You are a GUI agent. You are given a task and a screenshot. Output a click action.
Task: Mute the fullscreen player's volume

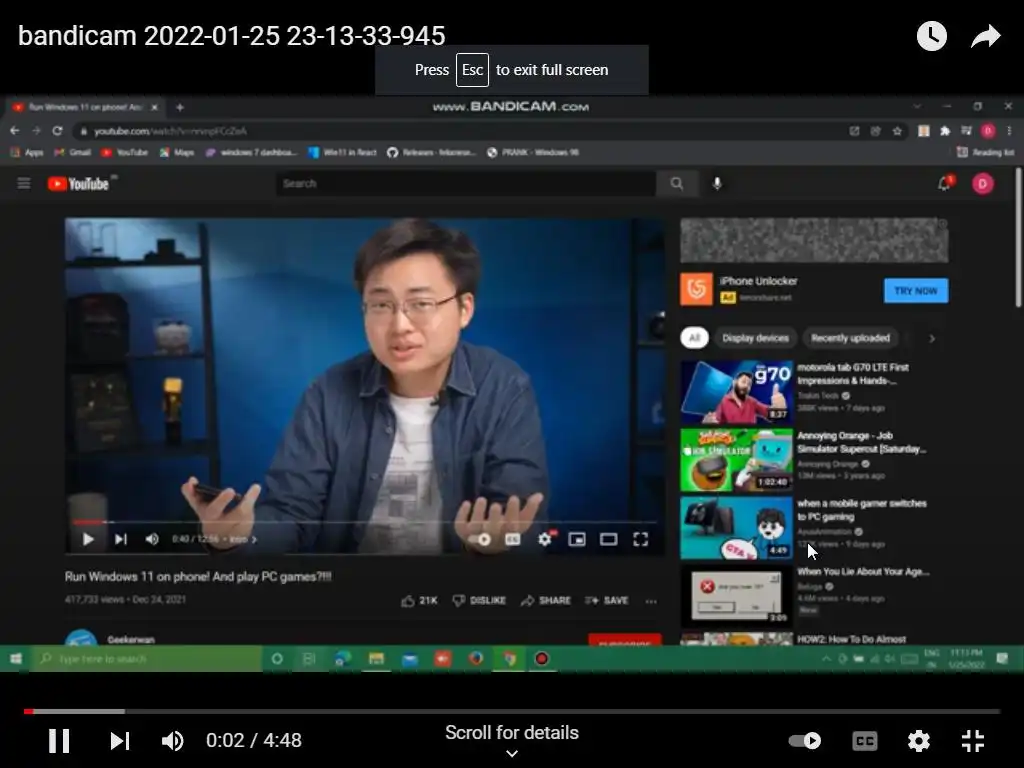pos(172,741)
